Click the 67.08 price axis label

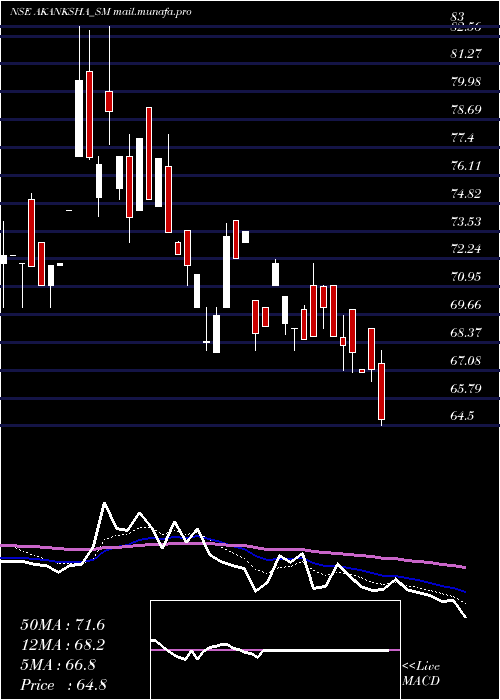[467, 361]
